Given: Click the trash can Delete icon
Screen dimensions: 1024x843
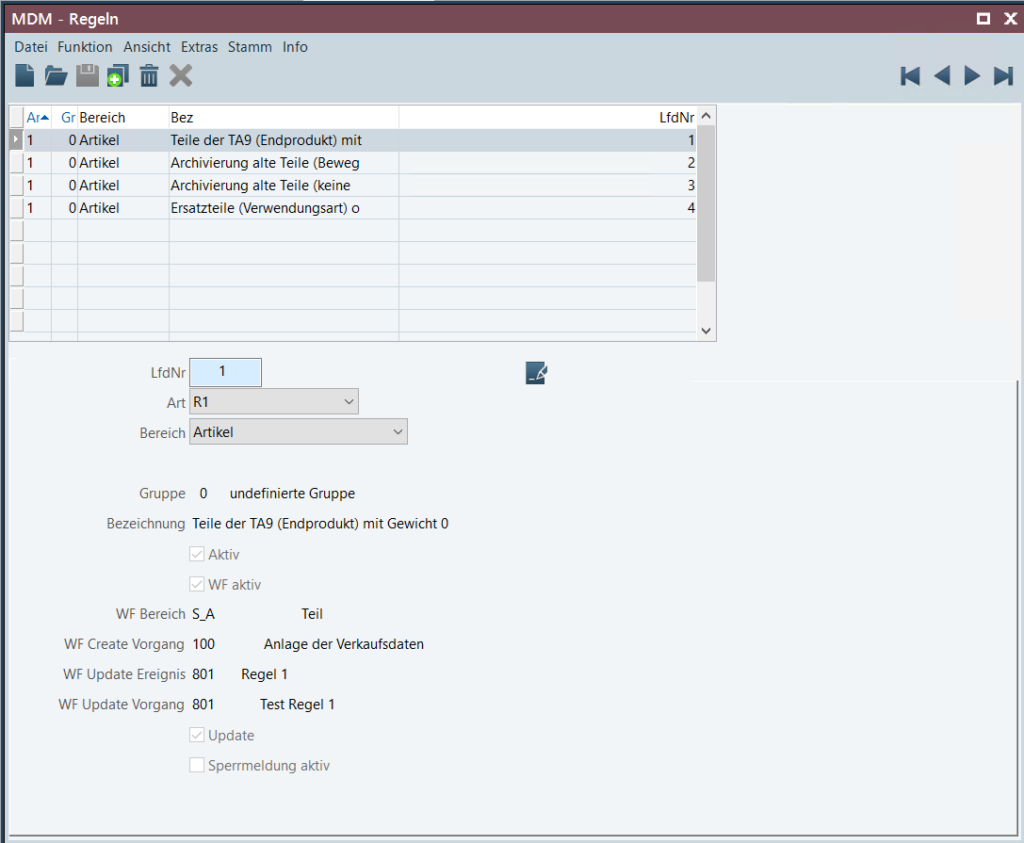Looking at the screenshot, I should coord(149,76).
